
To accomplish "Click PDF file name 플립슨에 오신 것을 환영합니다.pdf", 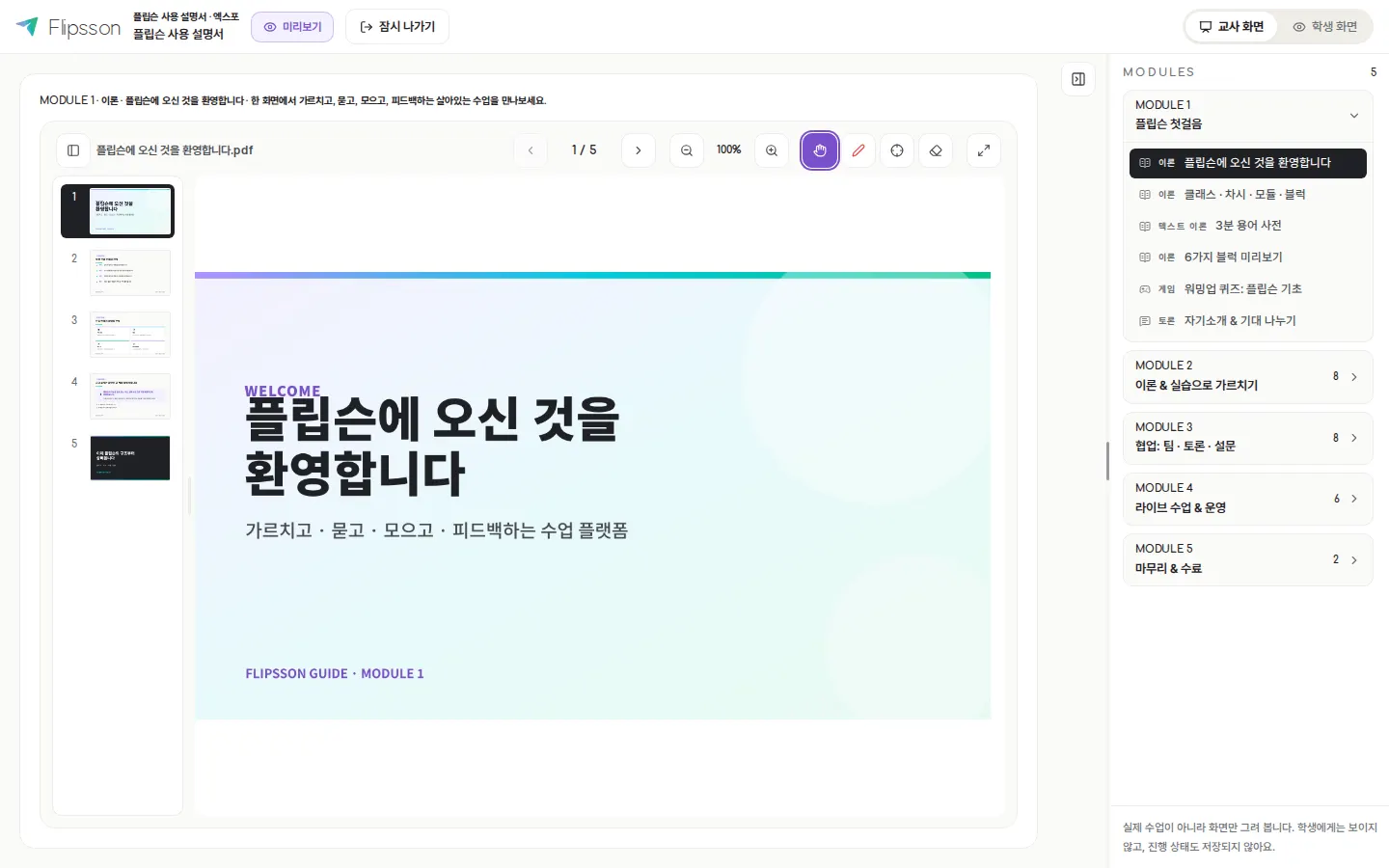I will click(x=175, y=150).
